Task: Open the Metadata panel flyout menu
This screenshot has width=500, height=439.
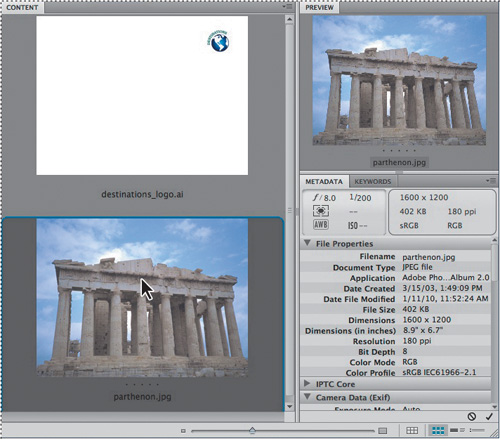Action: [x=491, y=181]
